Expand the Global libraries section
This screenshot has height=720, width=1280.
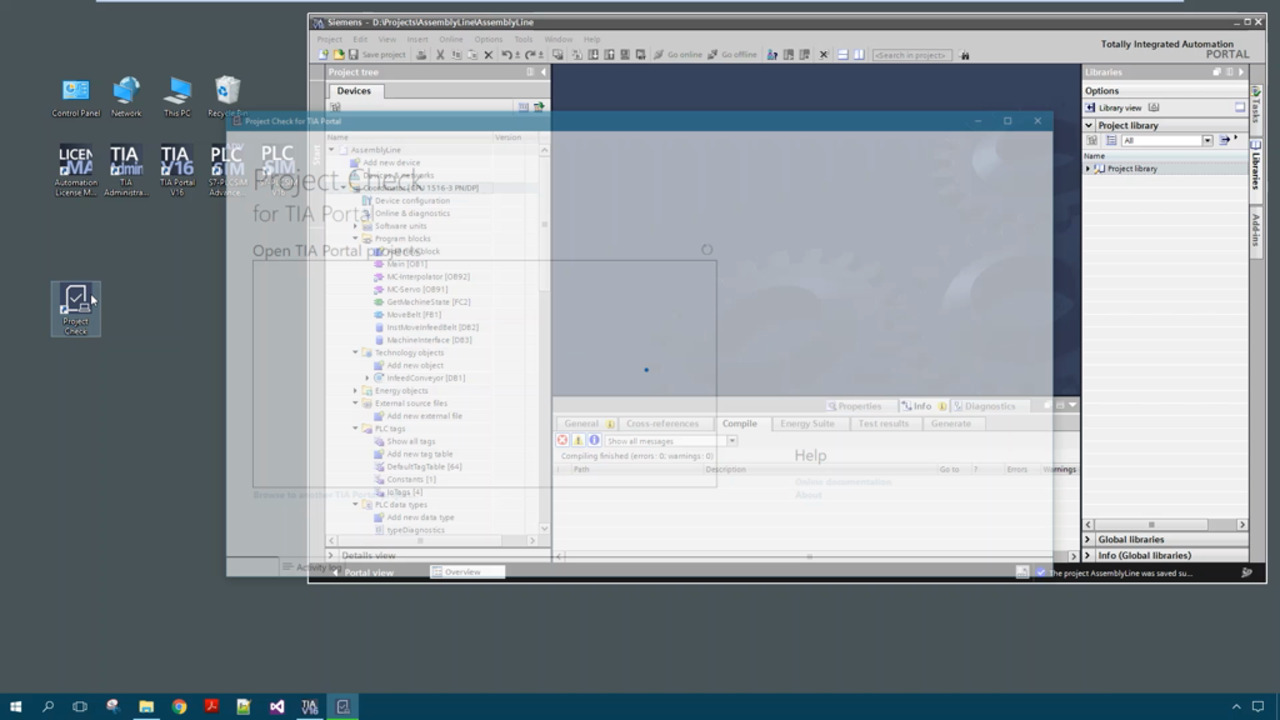coord(1089,540)
